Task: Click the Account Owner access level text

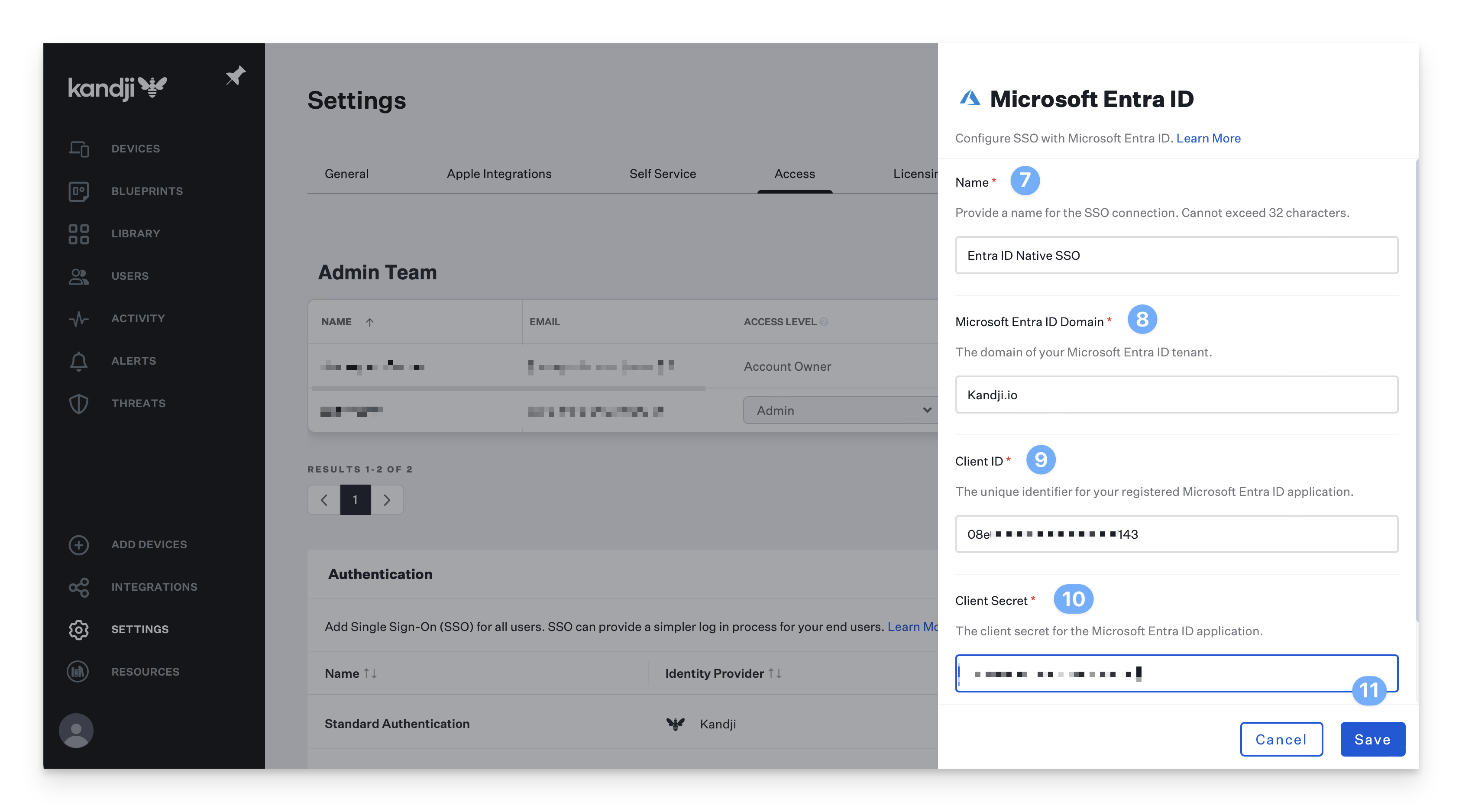Action: [x=787, y=366]
